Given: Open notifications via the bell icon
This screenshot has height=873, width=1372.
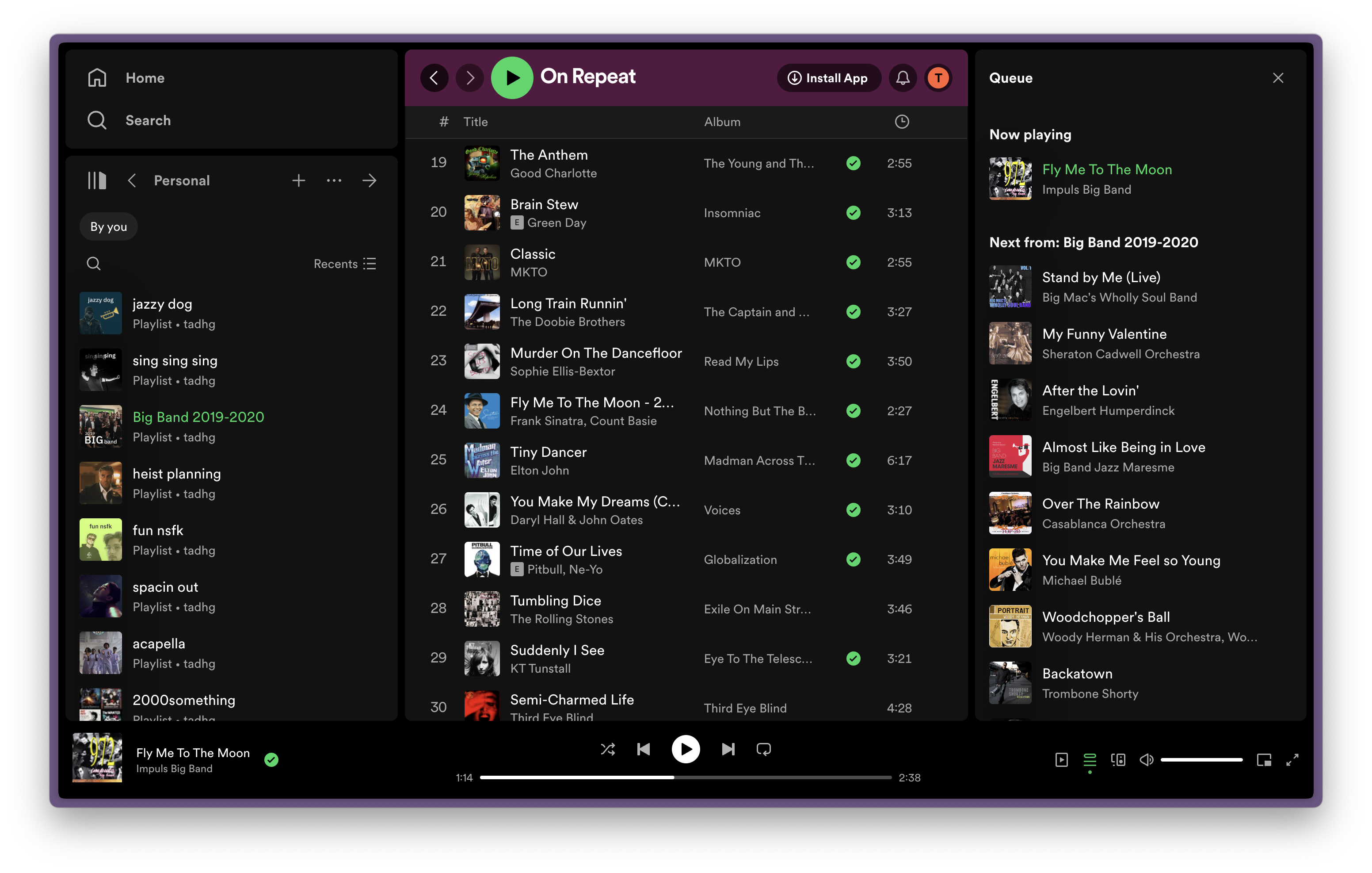Looking at the screenshot, I should click(x=903, y=77).
